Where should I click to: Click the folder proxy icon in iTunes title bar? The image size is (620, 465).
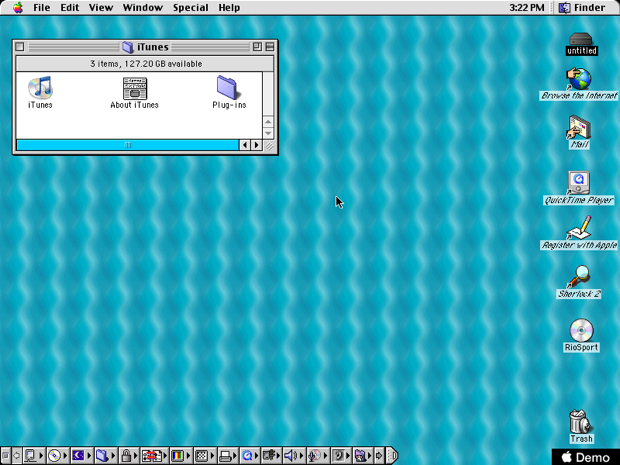coord(128,47)
